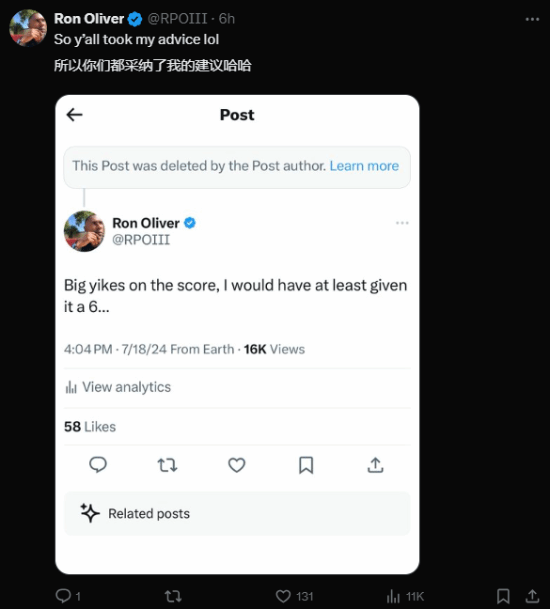550x609 pixels.
Task: Like the tweet showing 131 likes
Action: tap(294, 596)
